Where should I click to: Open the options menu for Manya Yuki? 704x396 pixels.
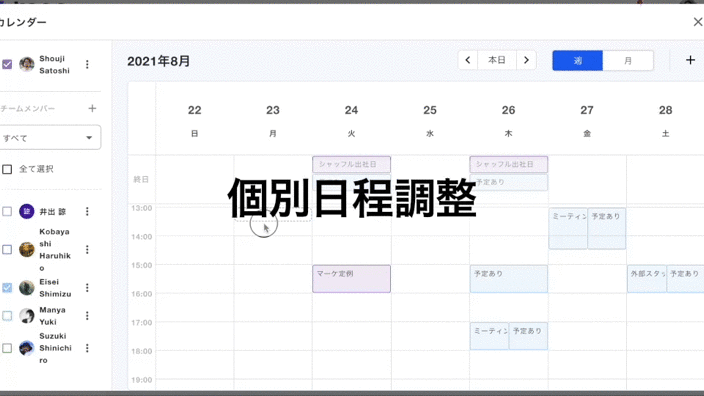coord(87,316)
